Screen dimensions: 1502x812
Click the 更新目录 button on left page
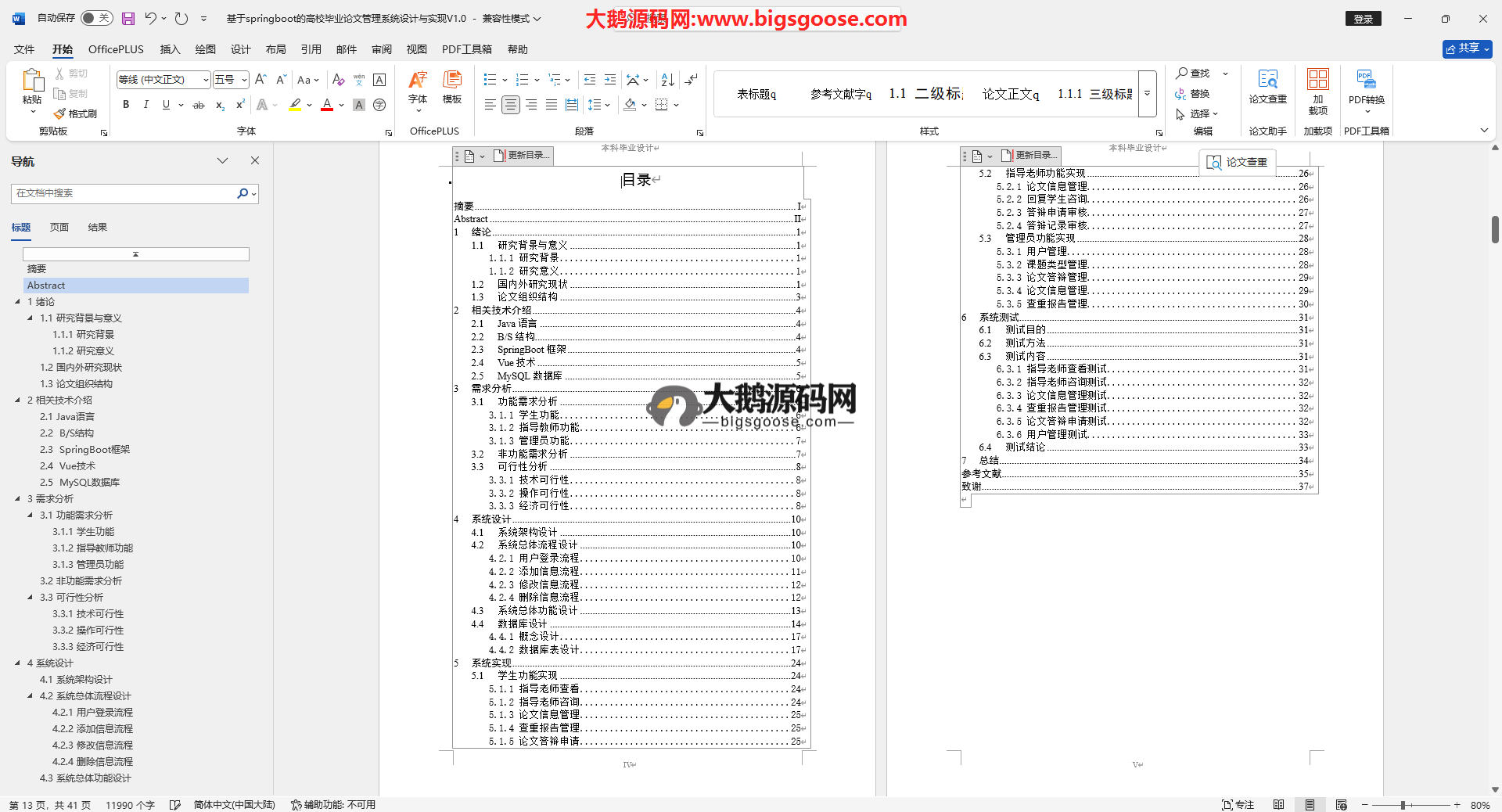tap(523, 156)
